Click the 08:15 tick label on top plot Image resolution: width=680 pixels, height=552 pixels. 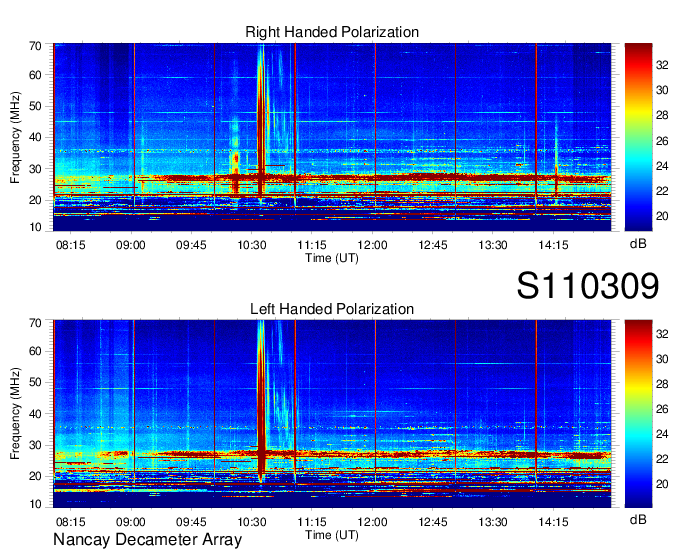71,245
